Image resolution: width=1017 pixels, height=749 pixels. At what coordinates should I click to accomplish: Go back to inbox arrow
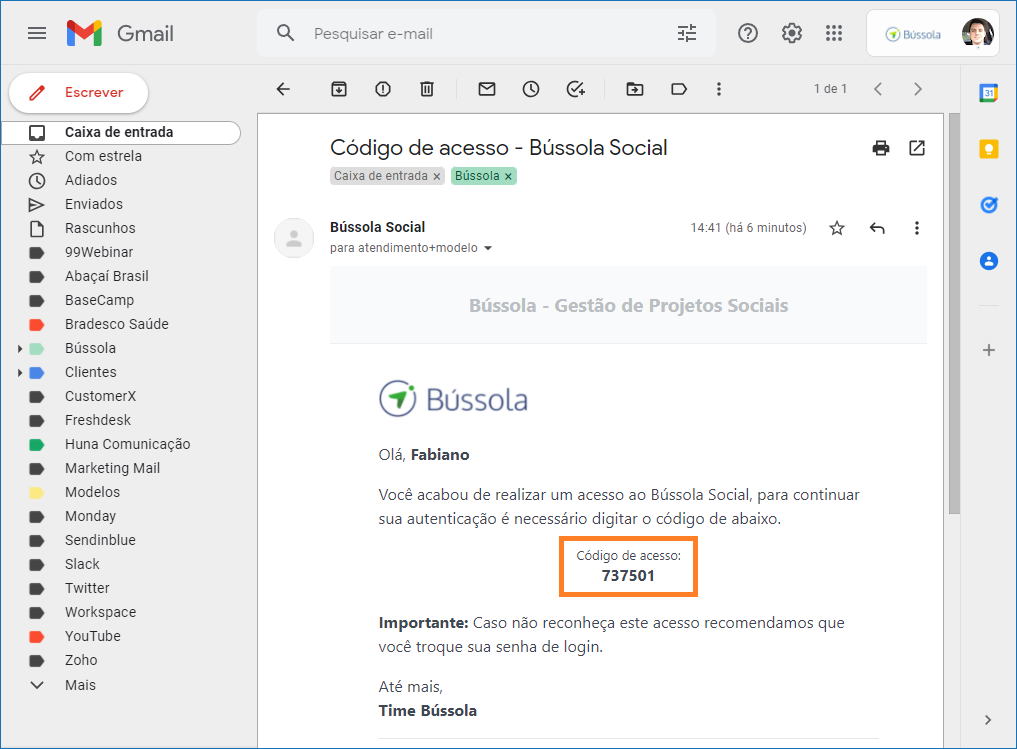point(283,89)
